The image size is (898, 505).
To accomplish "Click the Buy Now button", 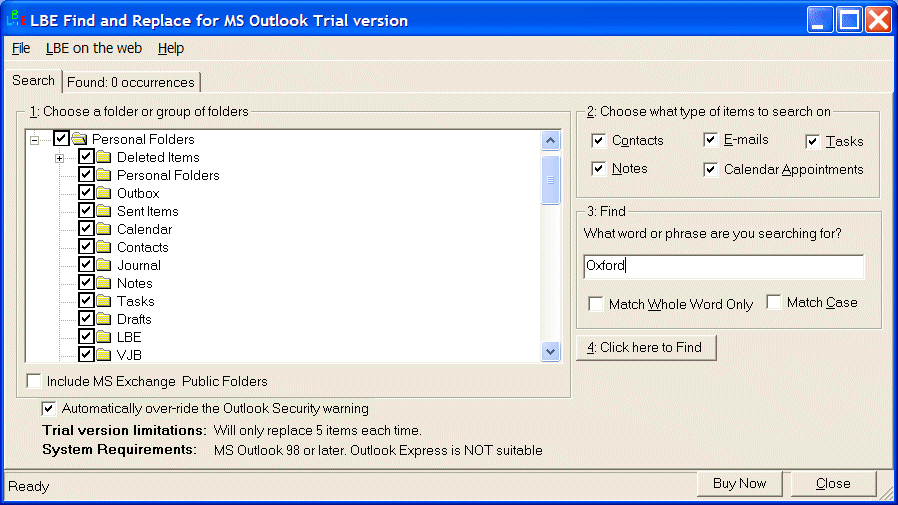I will [739, 484].
